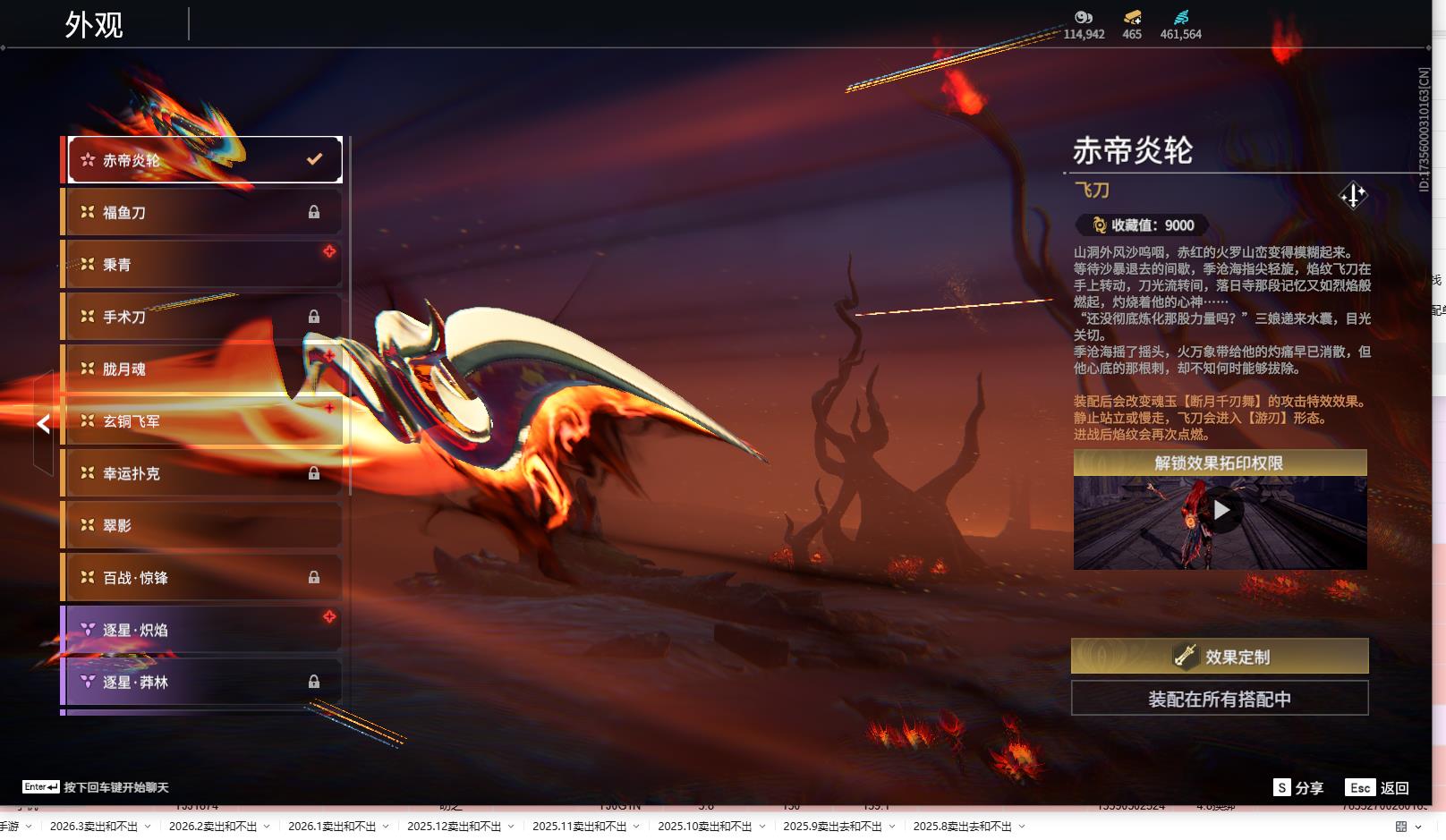Click the 收藏值: 9000 label
Screen dimensions: 1446x840
(1142, 225)
